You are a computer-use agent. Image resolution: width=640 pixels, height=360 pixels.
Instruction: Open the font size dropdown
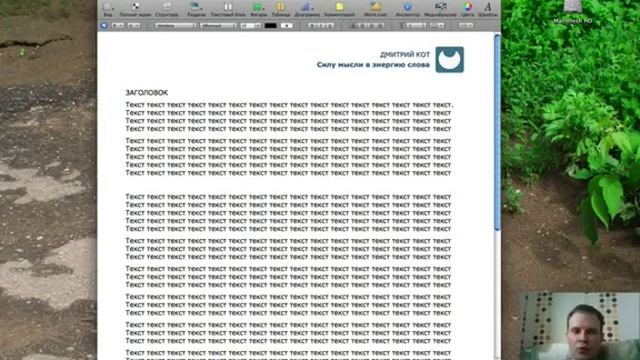(250, 25)
